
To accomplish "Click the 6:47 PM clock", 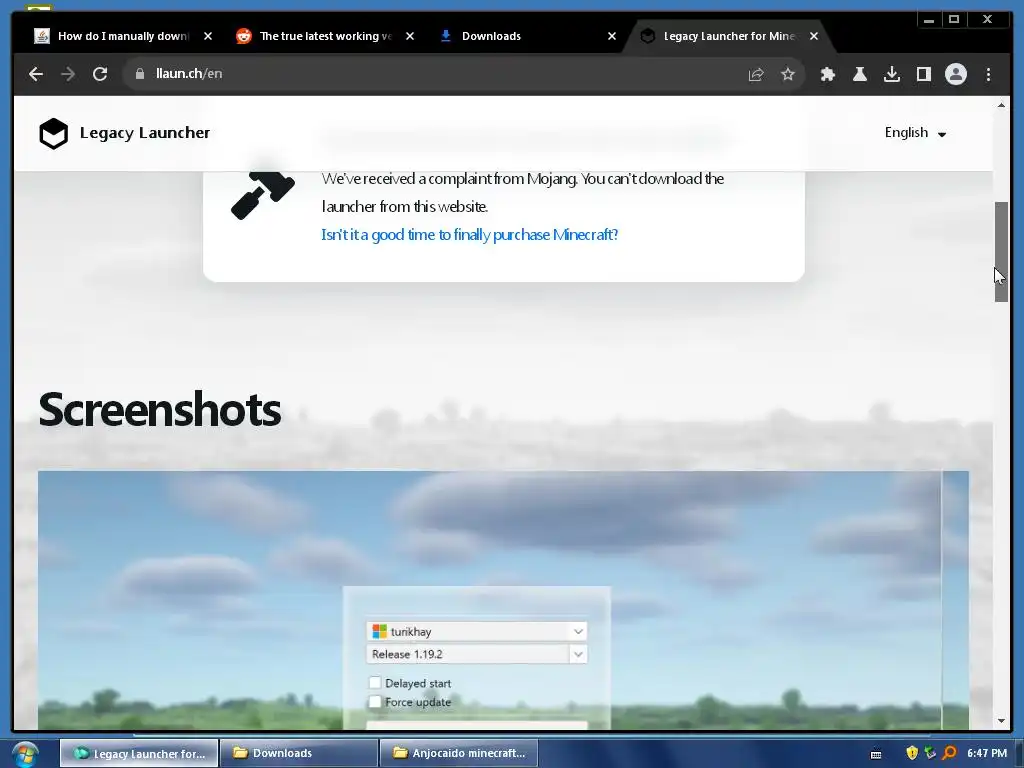I will pos(987,753).
